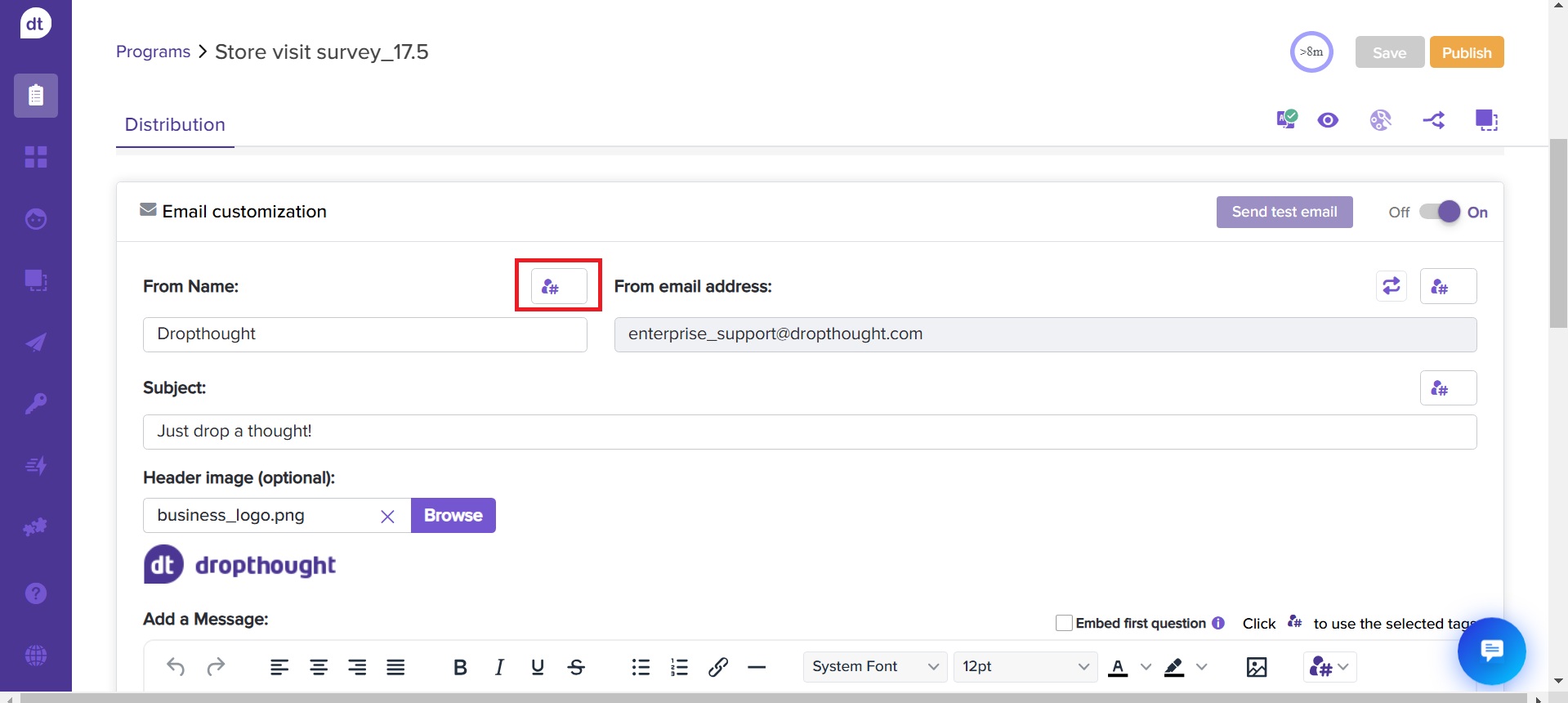Insert an image into message
1568x703 pixels.
[x=1257, y=667]
